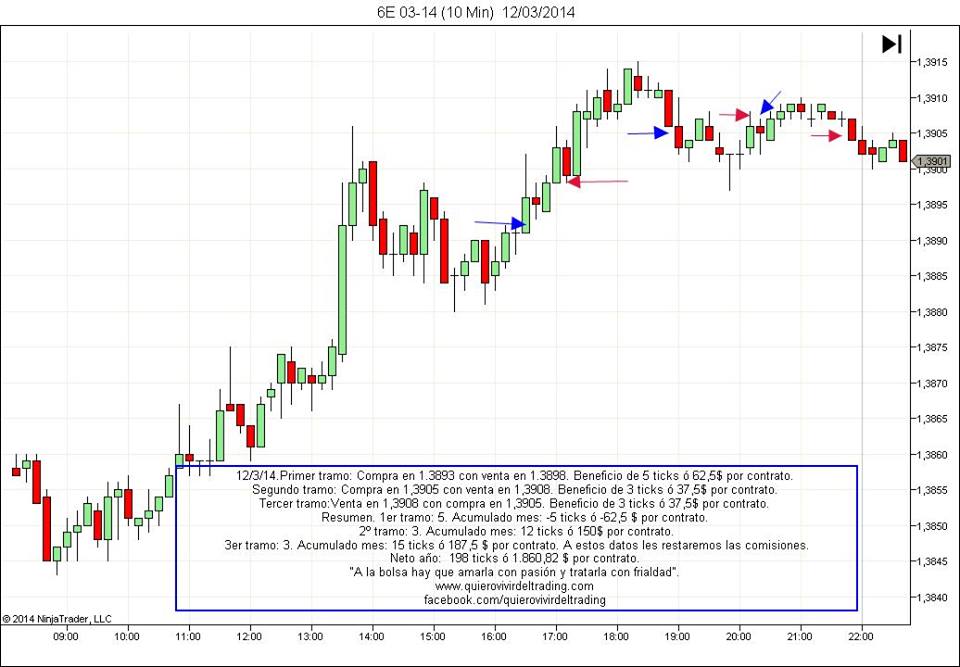Select the Resumen 1er tramo annotation line
The image size is (960, 667).
click(x=515, y=517)
